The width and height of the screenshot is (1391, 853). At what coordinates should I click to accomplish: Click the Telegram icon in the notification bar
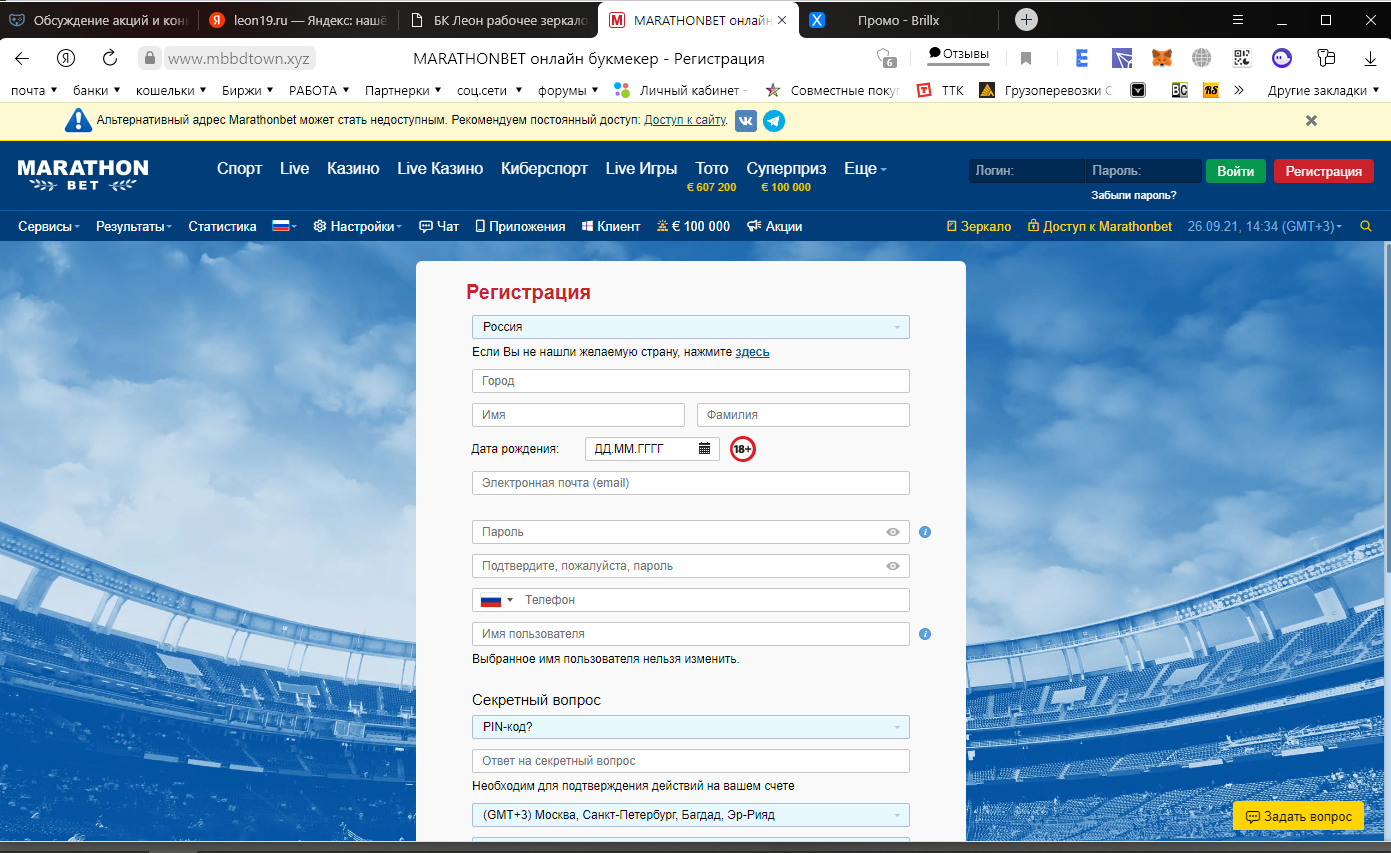pyautogui.click(x=774, y=121)
